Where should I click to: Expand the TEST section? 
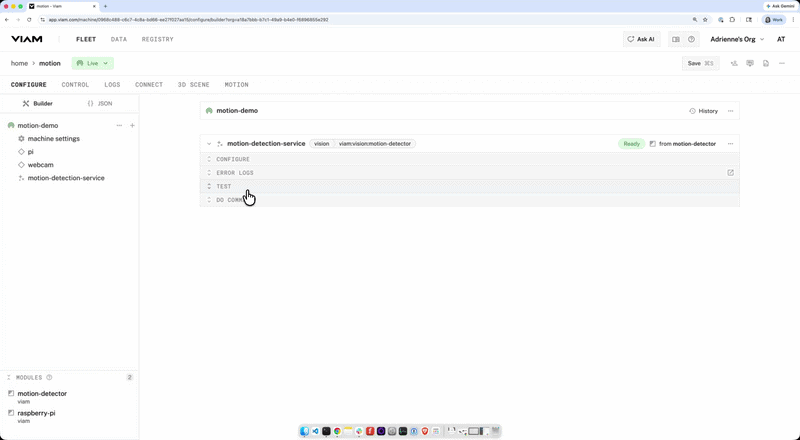coord(469,186)
